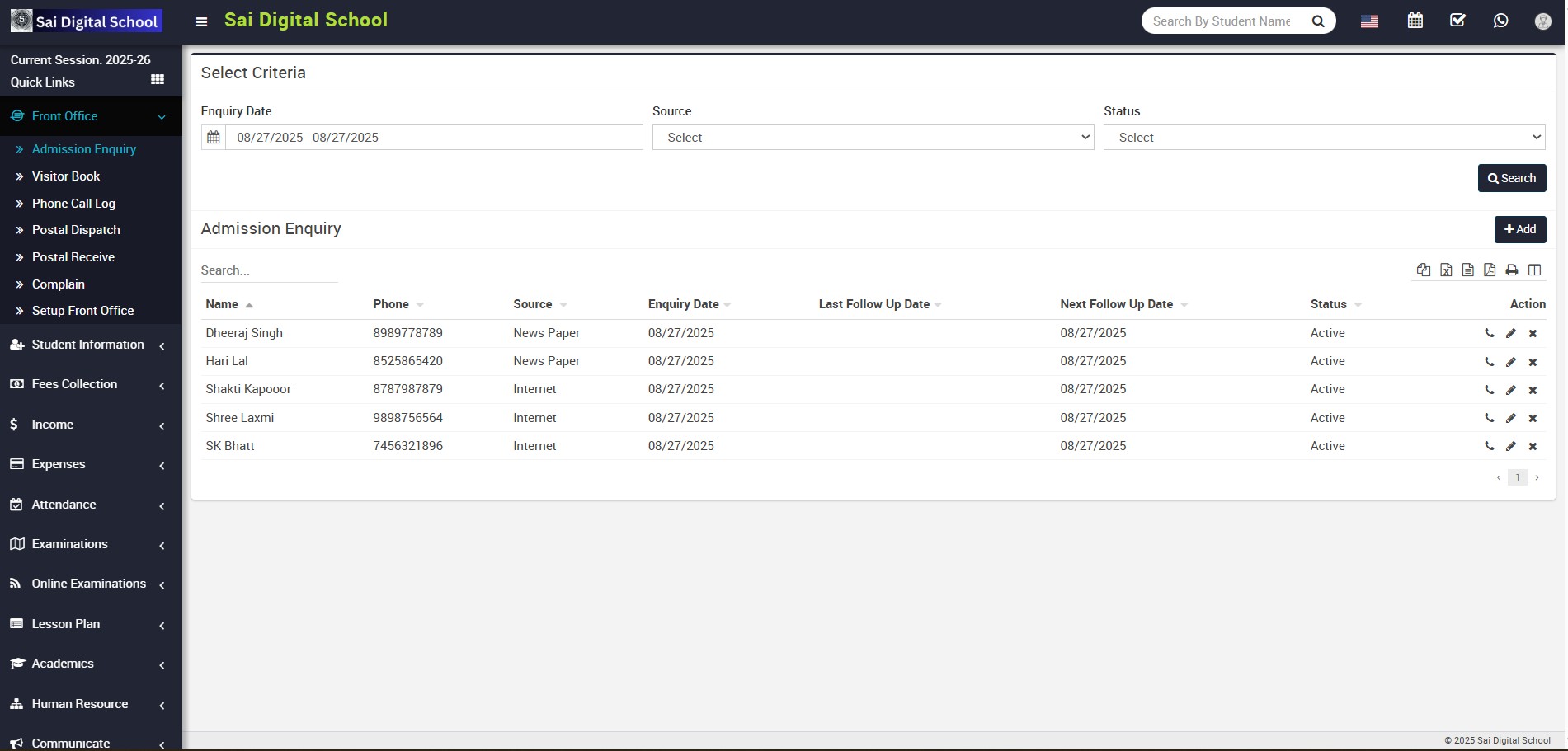Click the Enquiry Date range field
Viewport: 1568px width, 751px height.
pos(433,138)
